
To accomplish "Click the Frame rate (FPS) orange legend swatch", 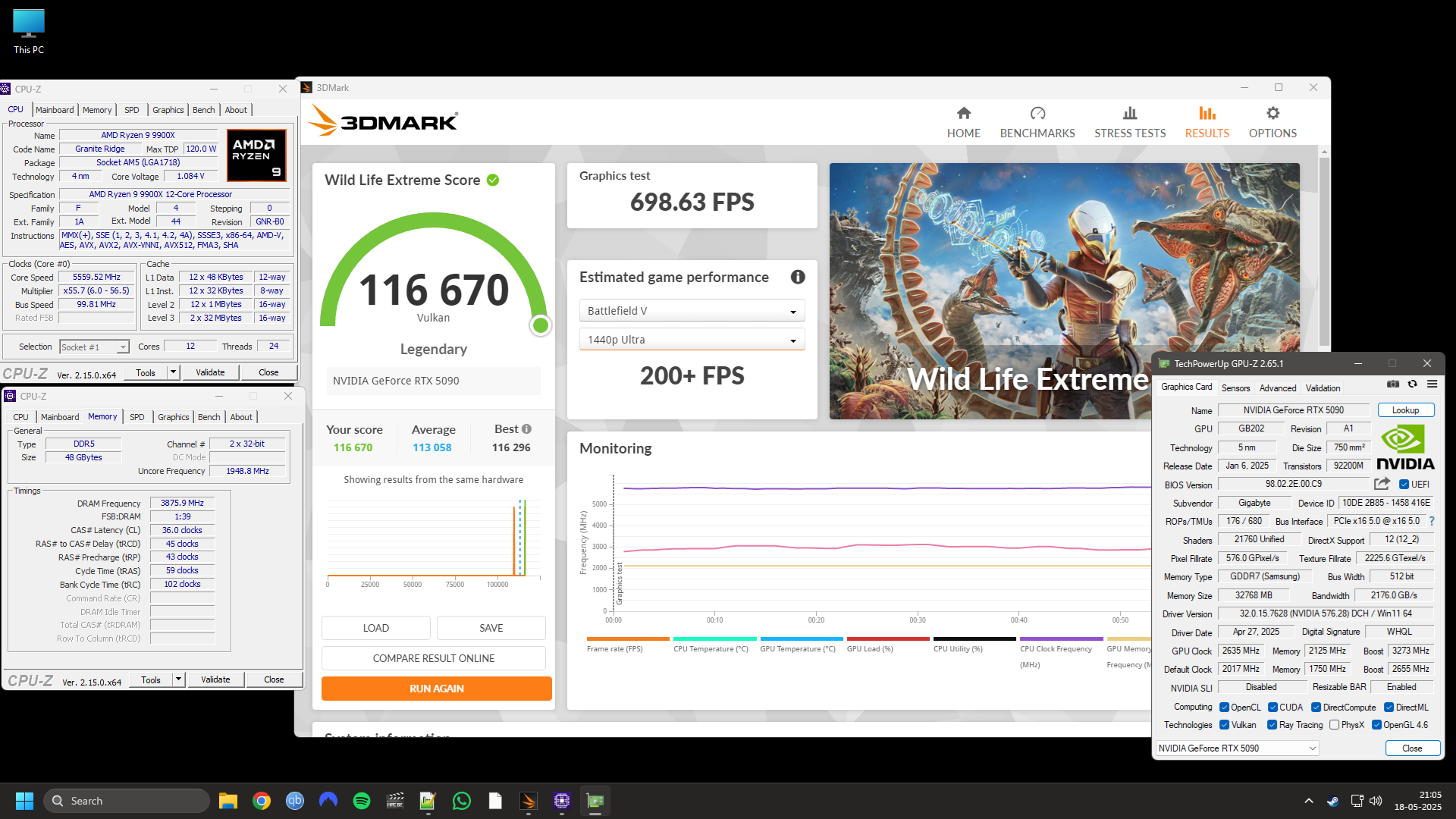I will click(628, 639).
